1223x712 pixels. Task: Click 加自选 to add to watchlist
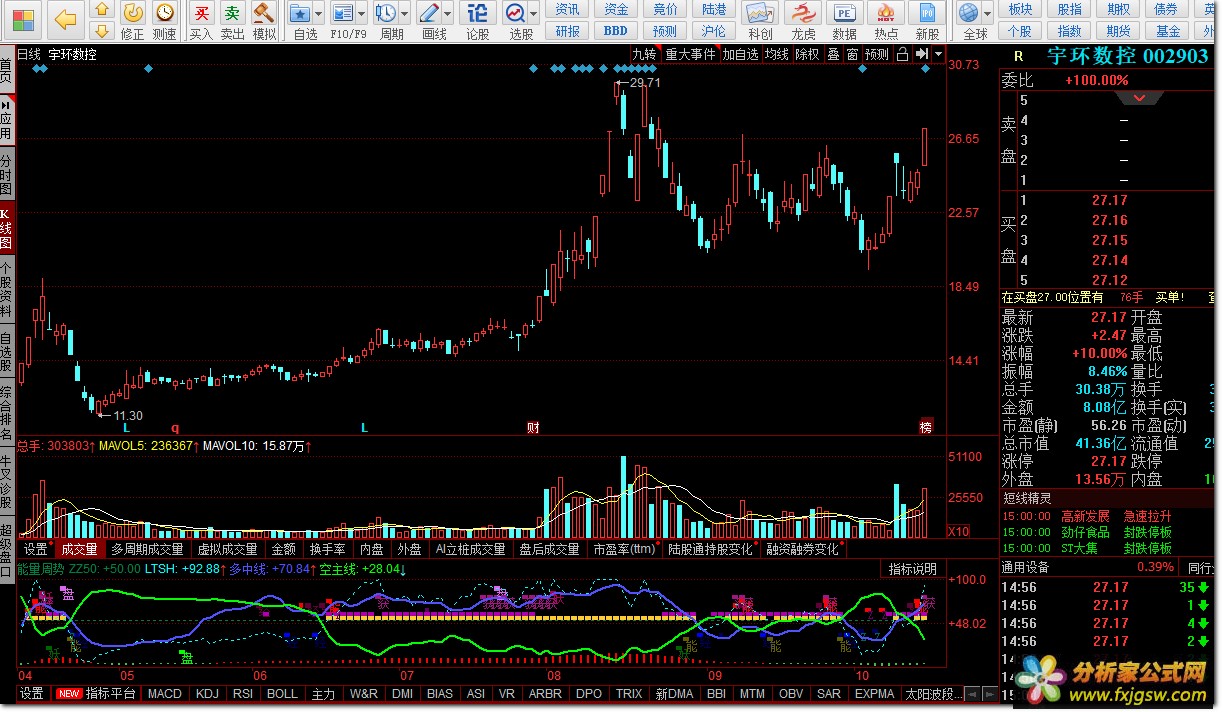pyautogui.click(x=741, y=54)
